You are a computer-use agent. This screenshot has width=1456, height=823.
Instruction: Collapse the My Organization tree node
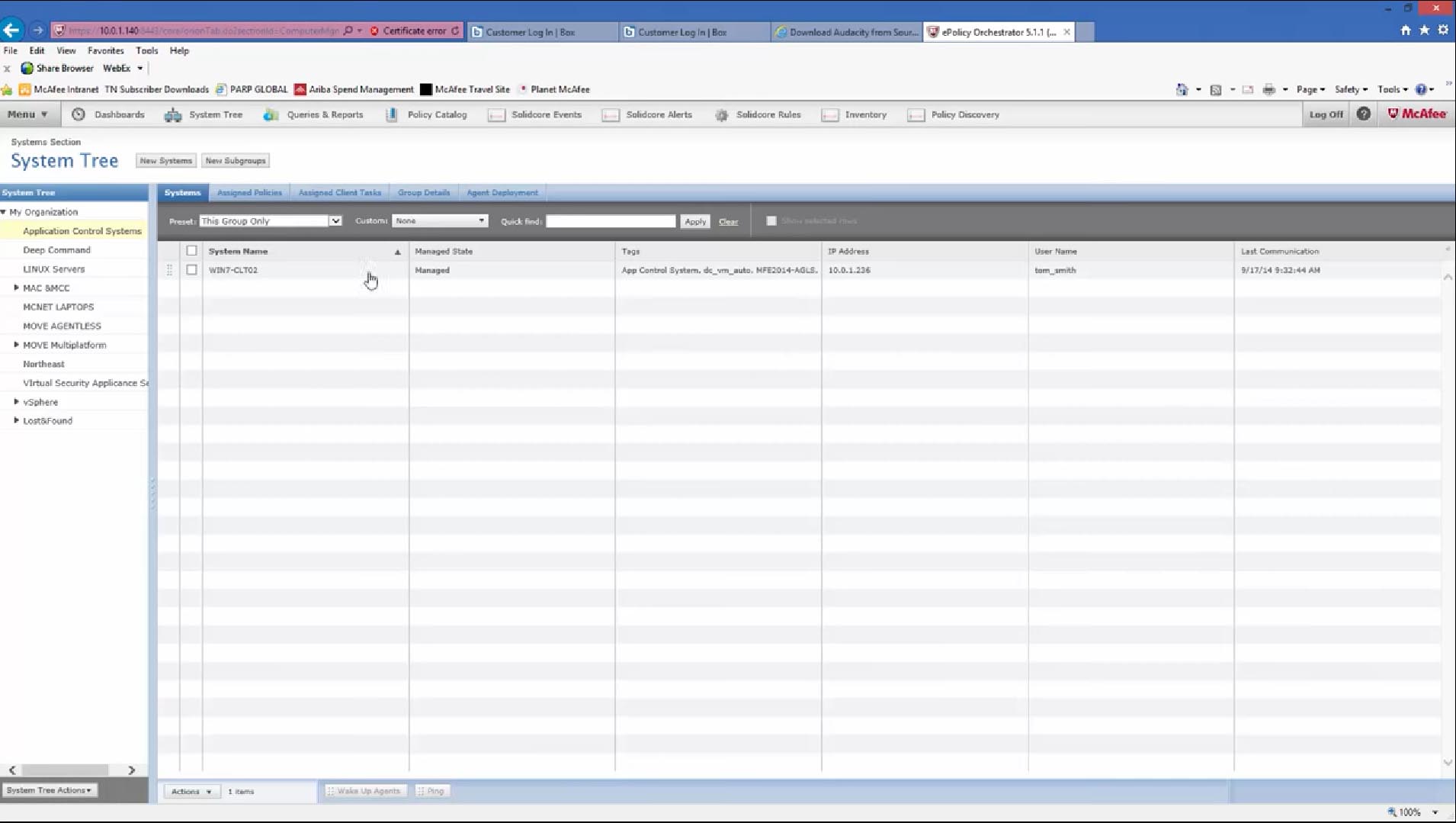click(4, 212)
